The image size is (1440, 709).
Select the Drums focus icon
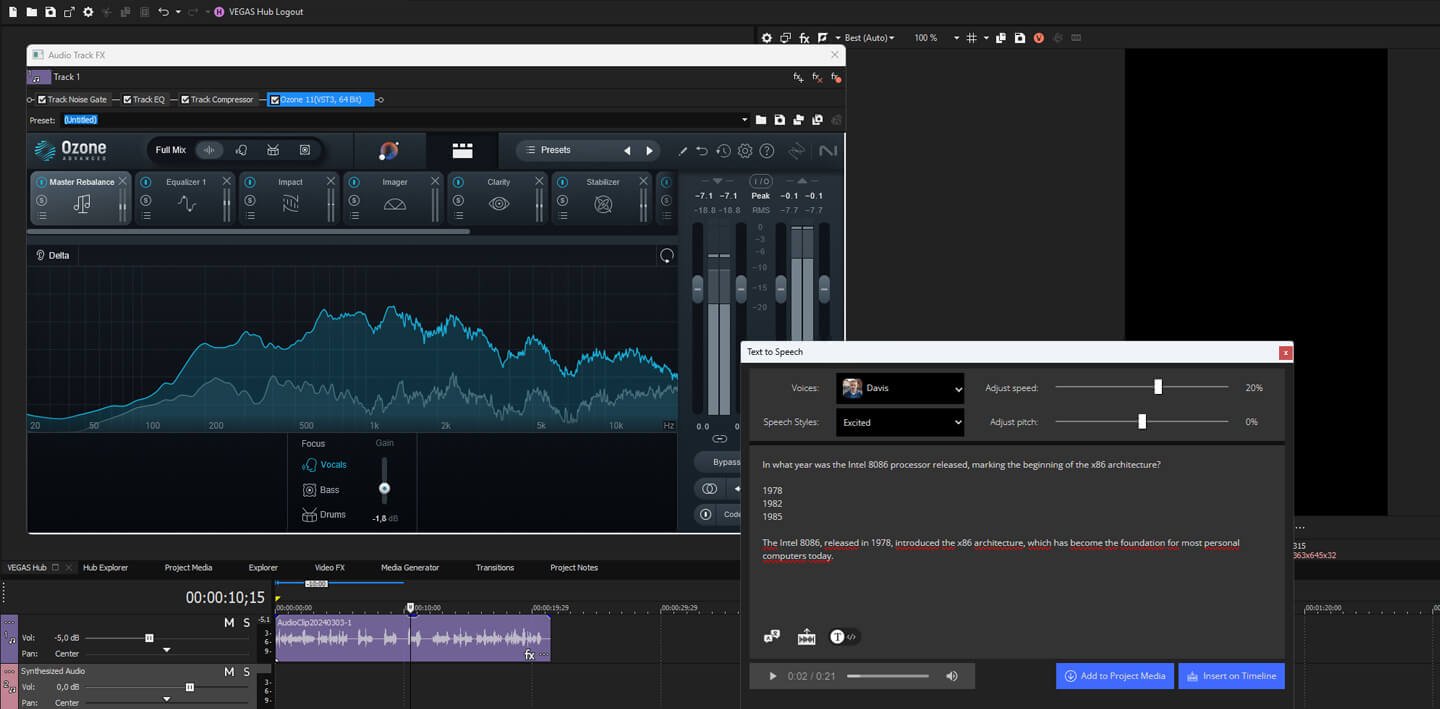pos(310,515)
